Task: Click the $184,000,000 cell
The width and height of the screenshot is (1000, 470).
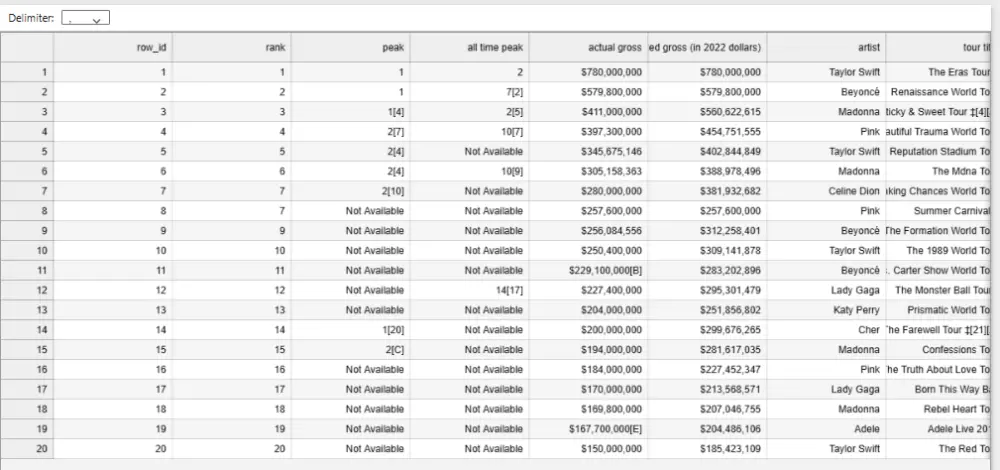Action: (588, 369)
